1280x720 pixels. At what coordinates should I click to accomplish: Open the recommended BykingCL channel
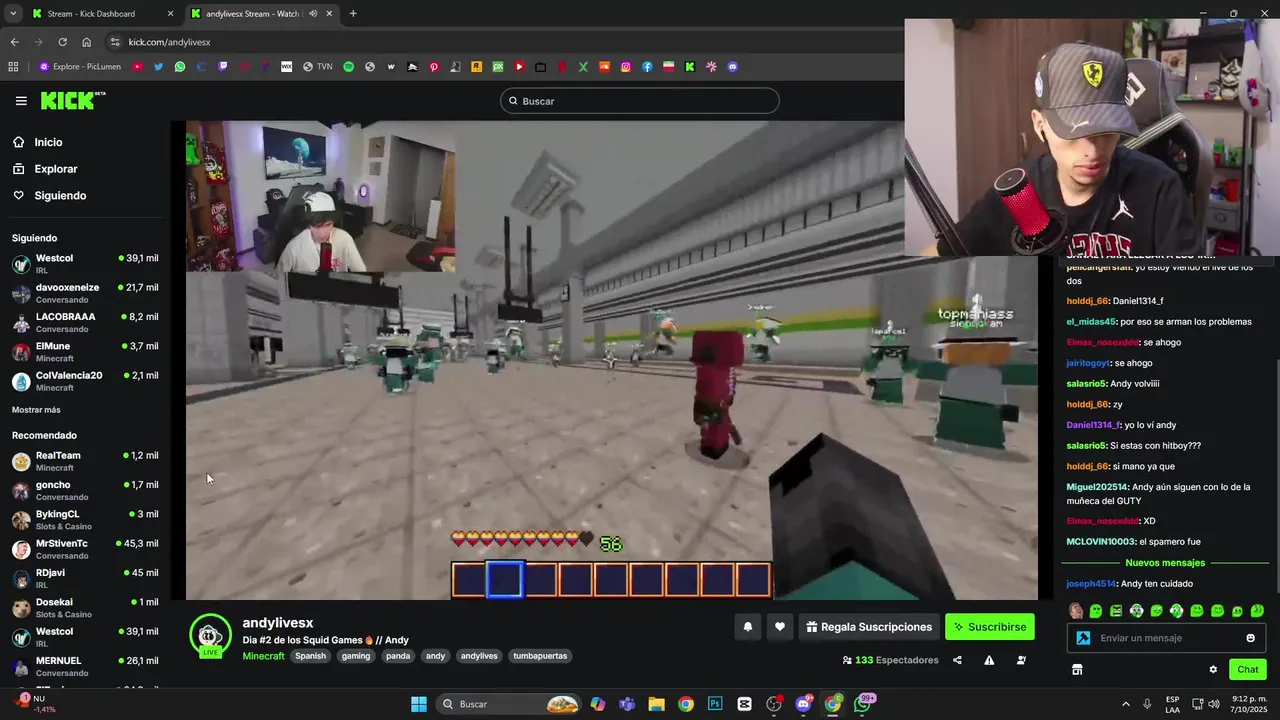pos(85,520)
